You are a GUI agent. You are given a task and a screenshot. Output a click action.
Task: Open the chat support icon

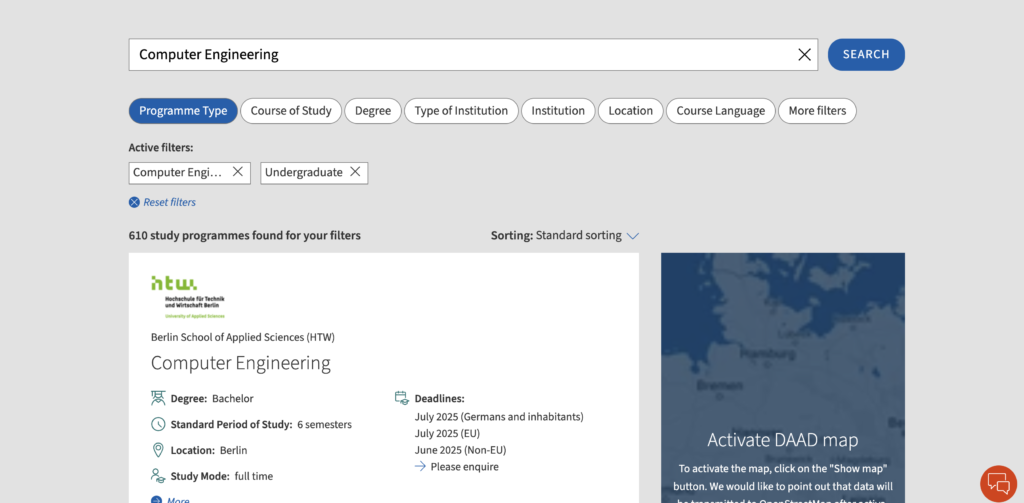998,484
